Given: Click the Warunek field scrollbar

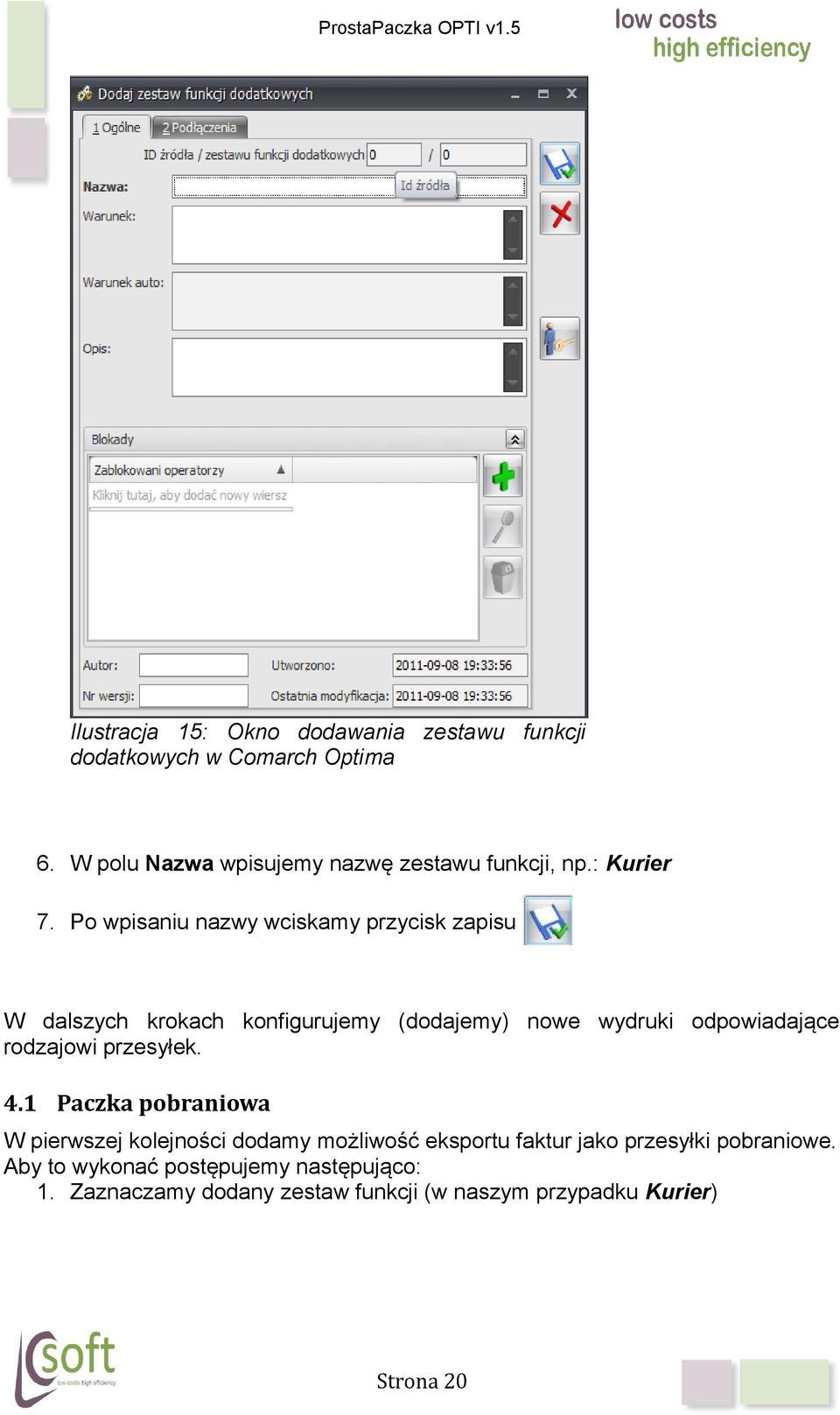Looking at the screenshot, I should coord(514,235).
